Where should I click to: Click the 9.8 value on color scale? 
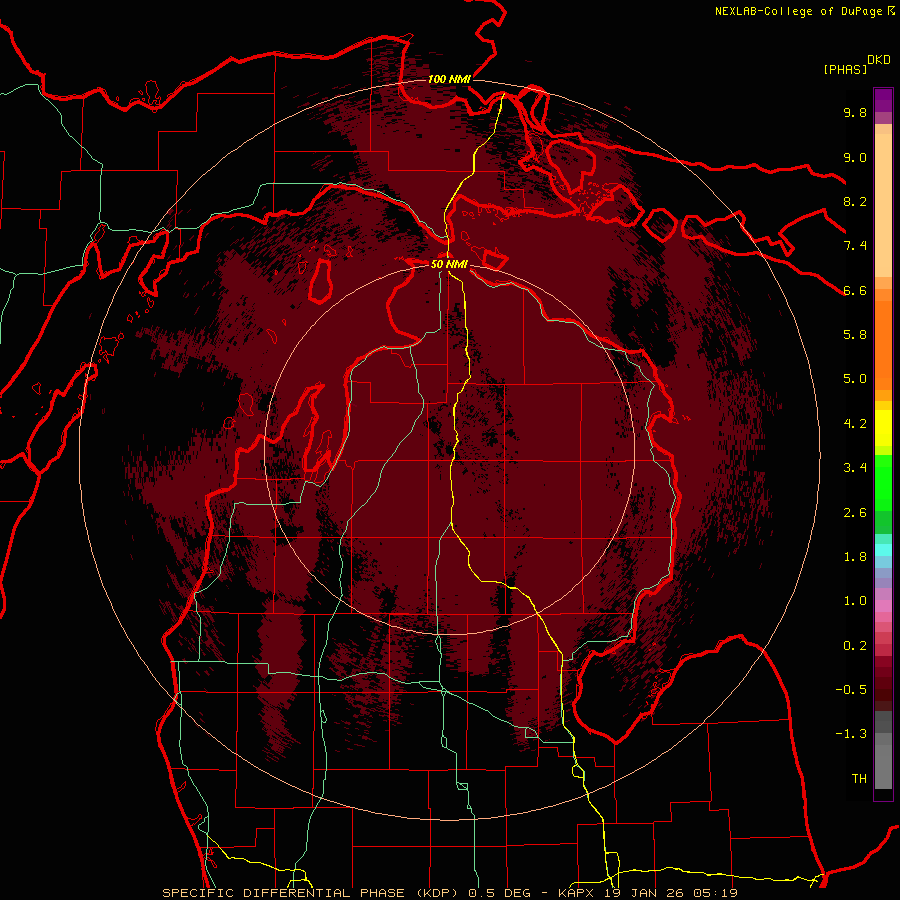click(x=855, y=112)
